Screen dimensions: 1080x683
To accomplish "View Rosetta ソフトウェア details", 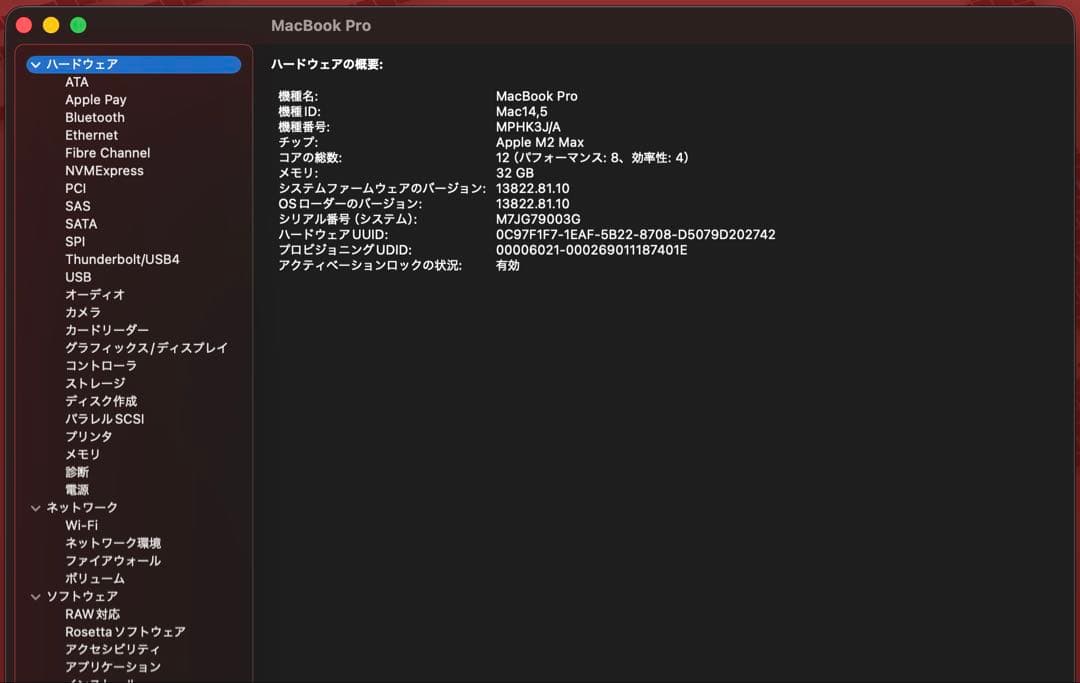I will tap(125, 631).
